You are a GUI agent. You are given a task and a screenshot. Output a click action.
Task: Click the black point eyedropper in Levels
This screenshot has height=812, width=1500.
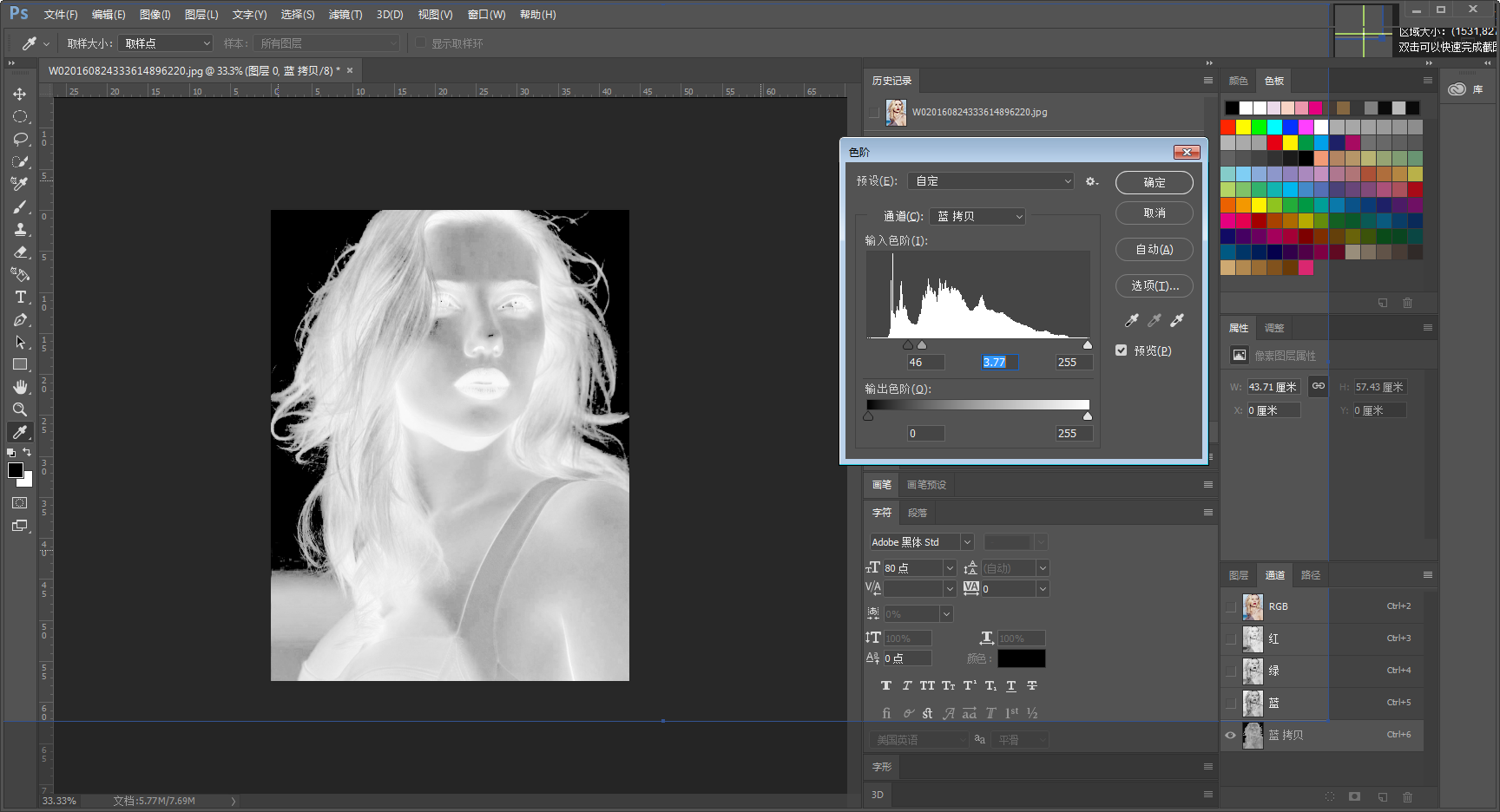pyautogui.click(x=1131, y=321)
